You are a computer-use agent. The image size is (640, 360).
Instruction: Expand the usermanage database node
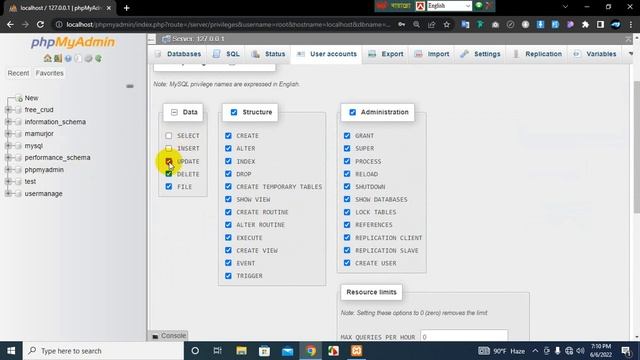point(8,193)
